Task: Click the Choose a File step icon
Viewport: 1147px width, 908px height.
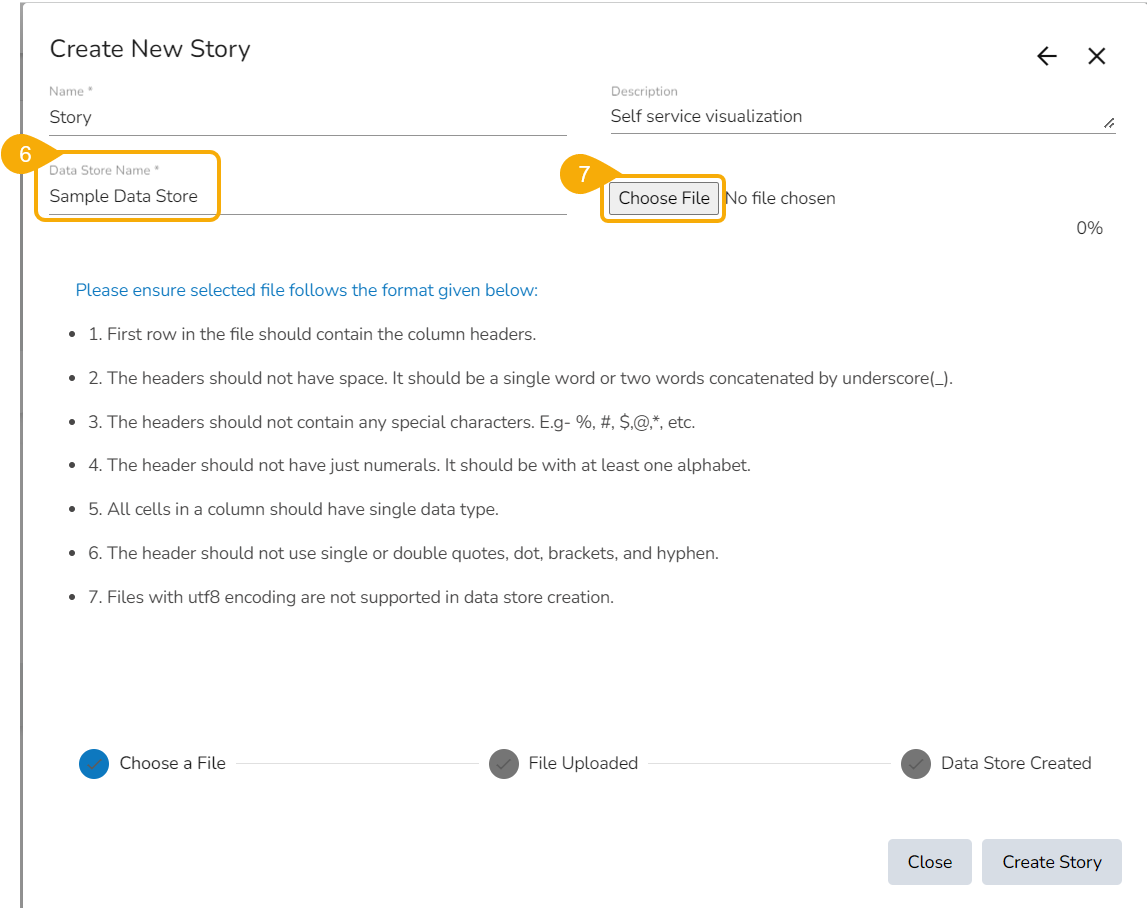Action: (92, 763)
